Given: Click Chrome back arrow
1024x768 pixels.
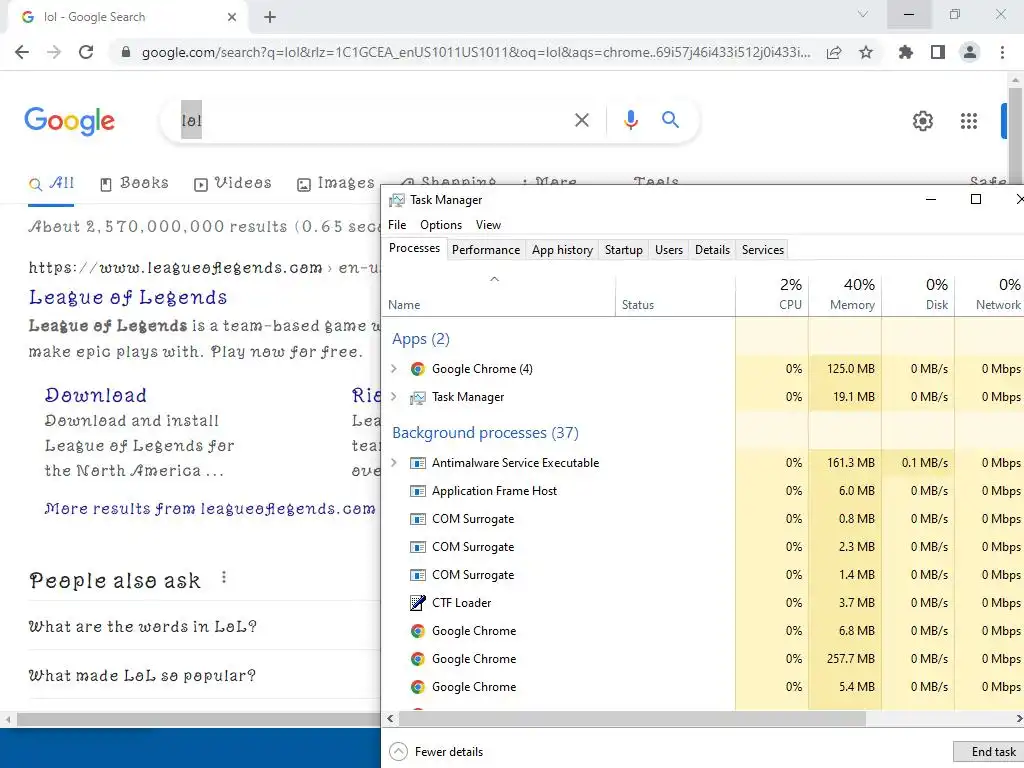Looking at the screenshot, I should point(22,52).
